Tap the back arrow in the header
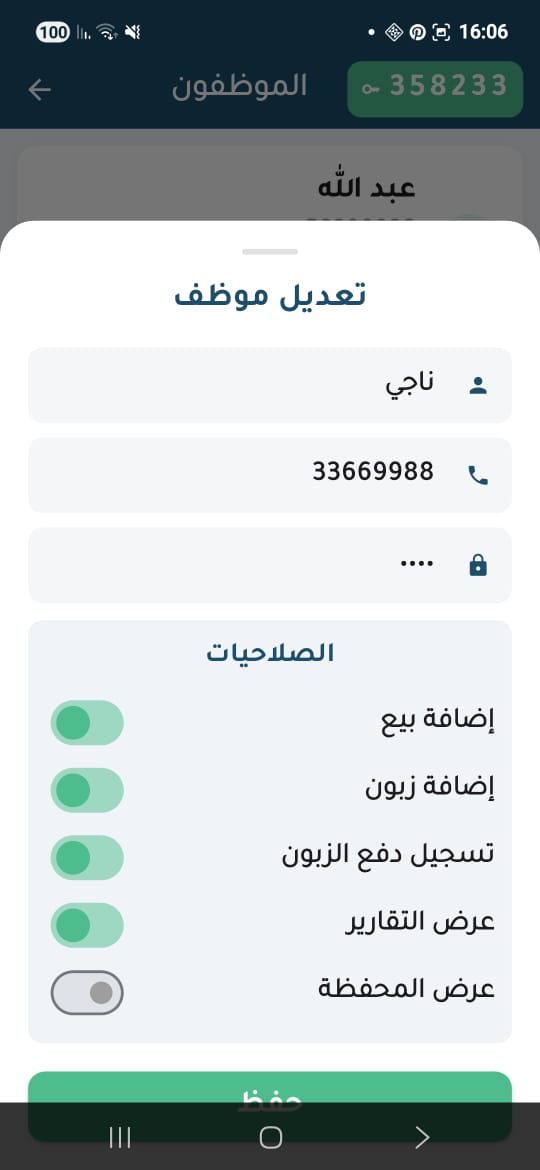 [40, 90]
